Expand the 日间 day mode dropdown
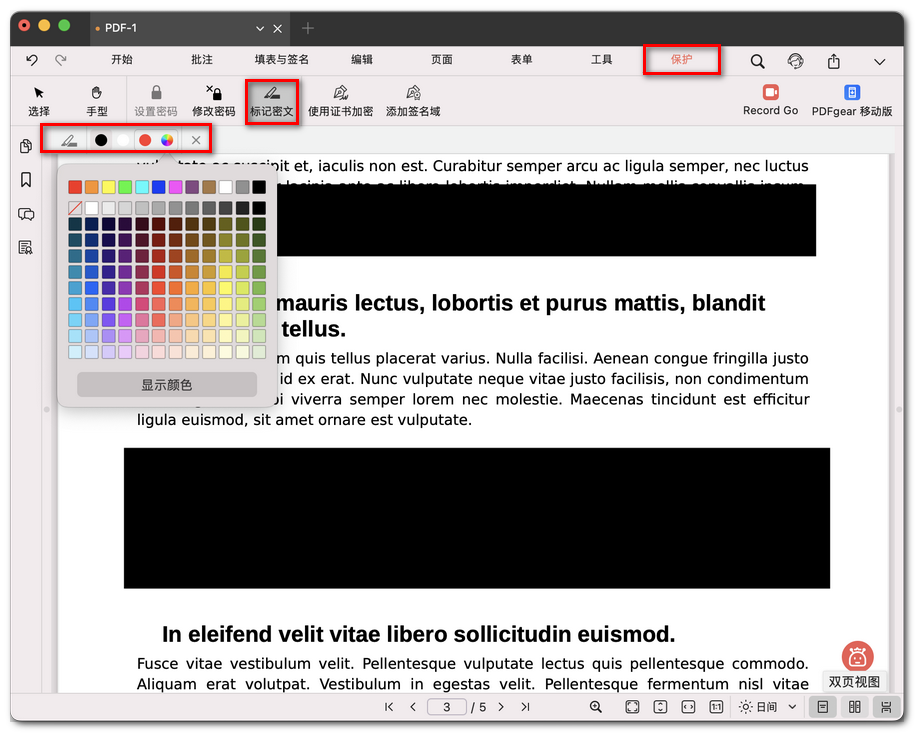This screenshot has height=733, width=915. (792, 707)
